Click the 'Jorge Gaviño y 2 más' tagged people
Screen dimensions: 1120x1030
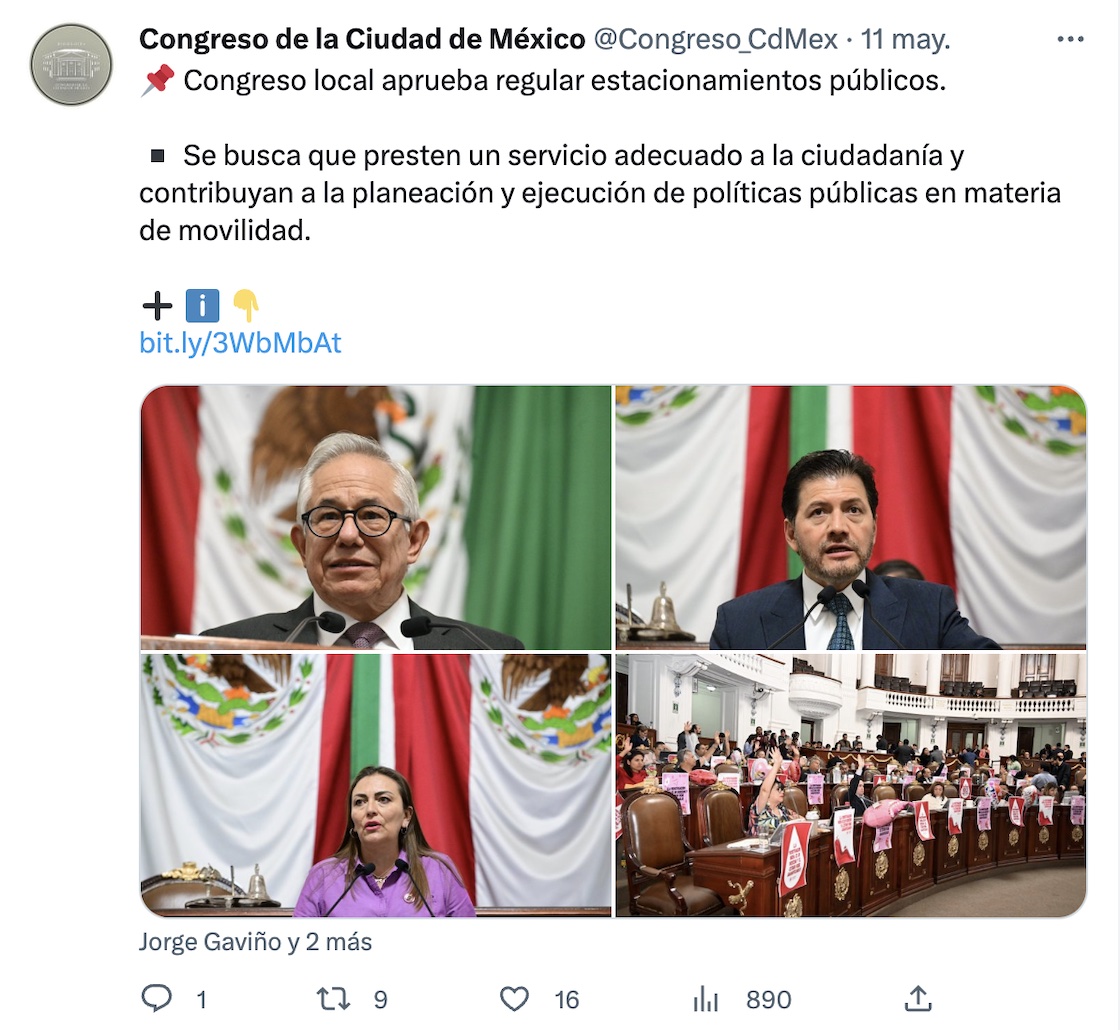(255, 942)
